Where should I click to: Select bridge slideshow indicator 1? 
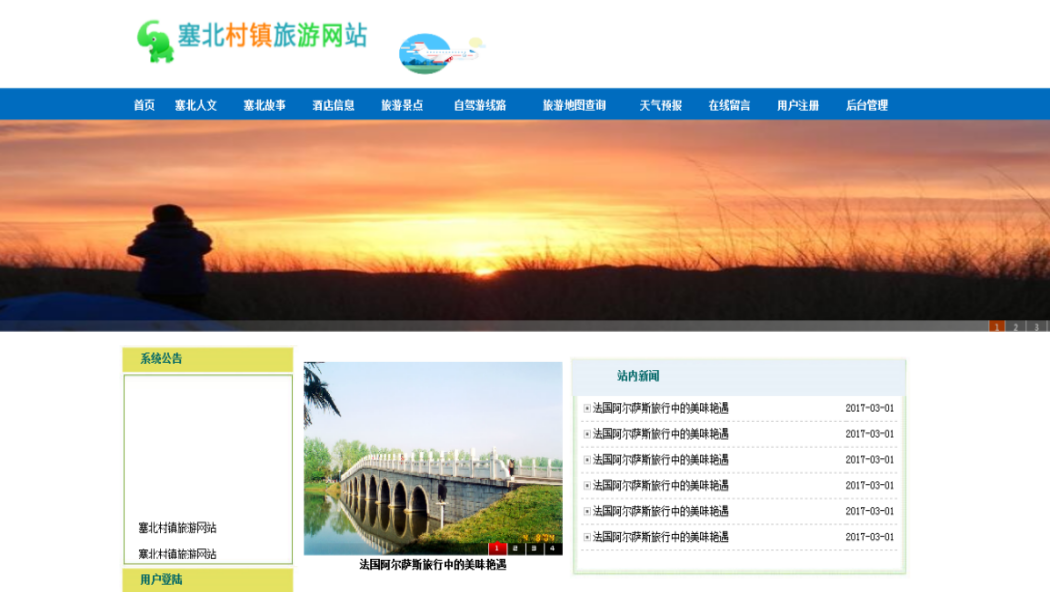click(497, 548)
